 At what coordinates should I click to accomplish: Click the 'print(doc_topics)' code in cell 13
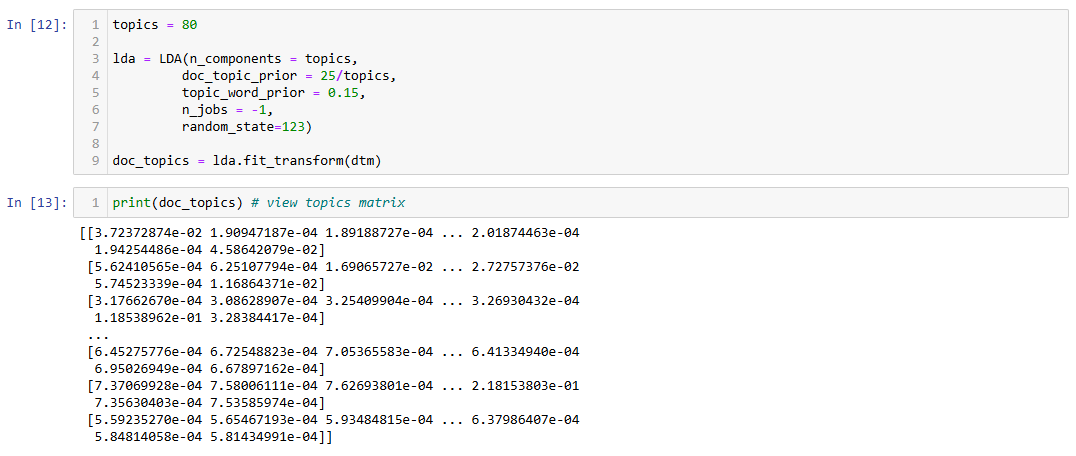pos(178,202)
